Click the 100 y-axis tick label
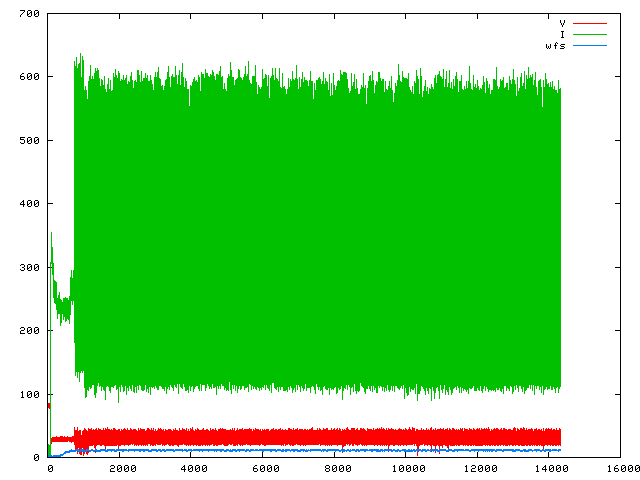Screen dimensions: 640x480 point(28,394)
